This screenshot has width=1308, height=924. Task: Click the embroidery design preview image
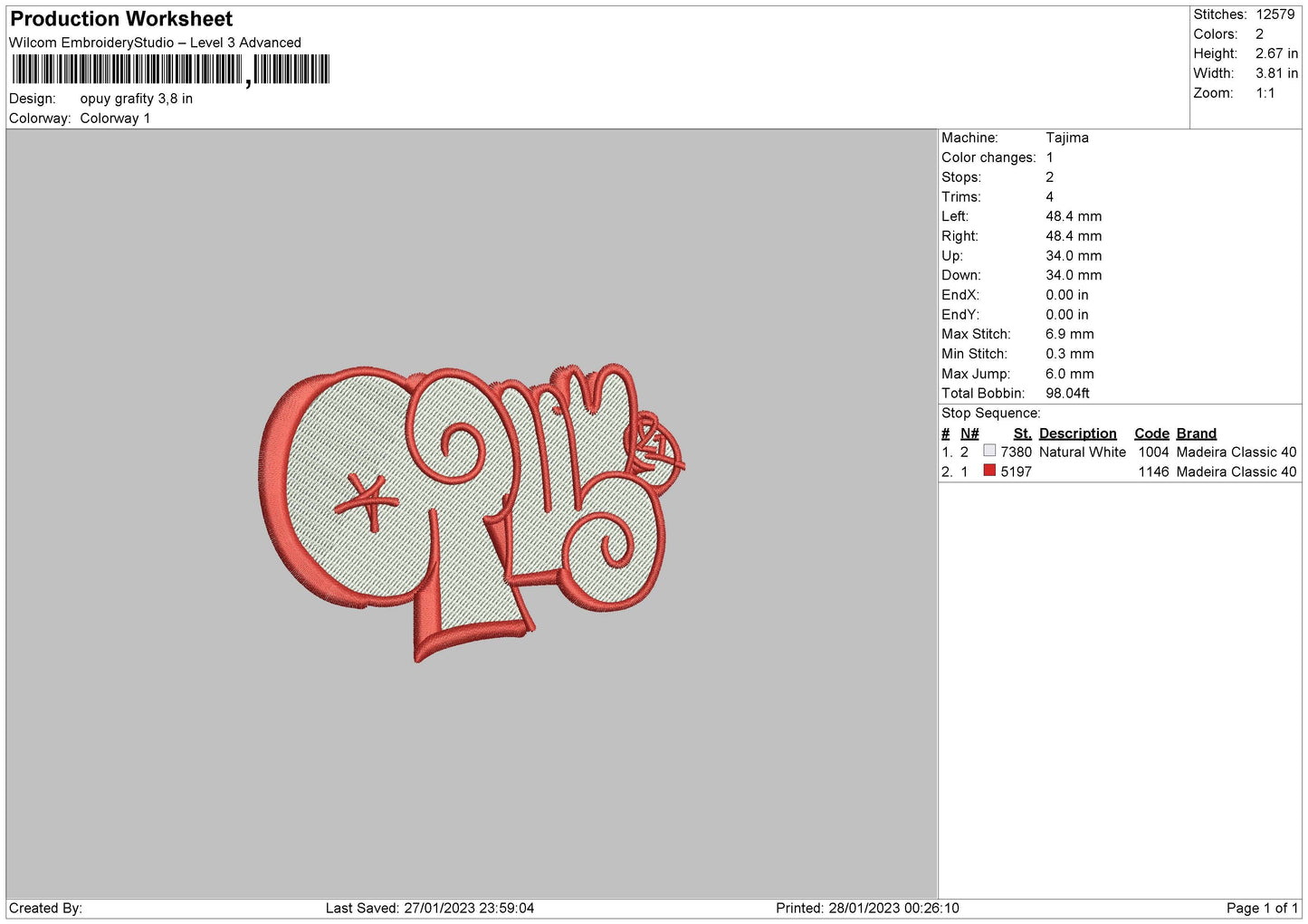tap(472, 513)
